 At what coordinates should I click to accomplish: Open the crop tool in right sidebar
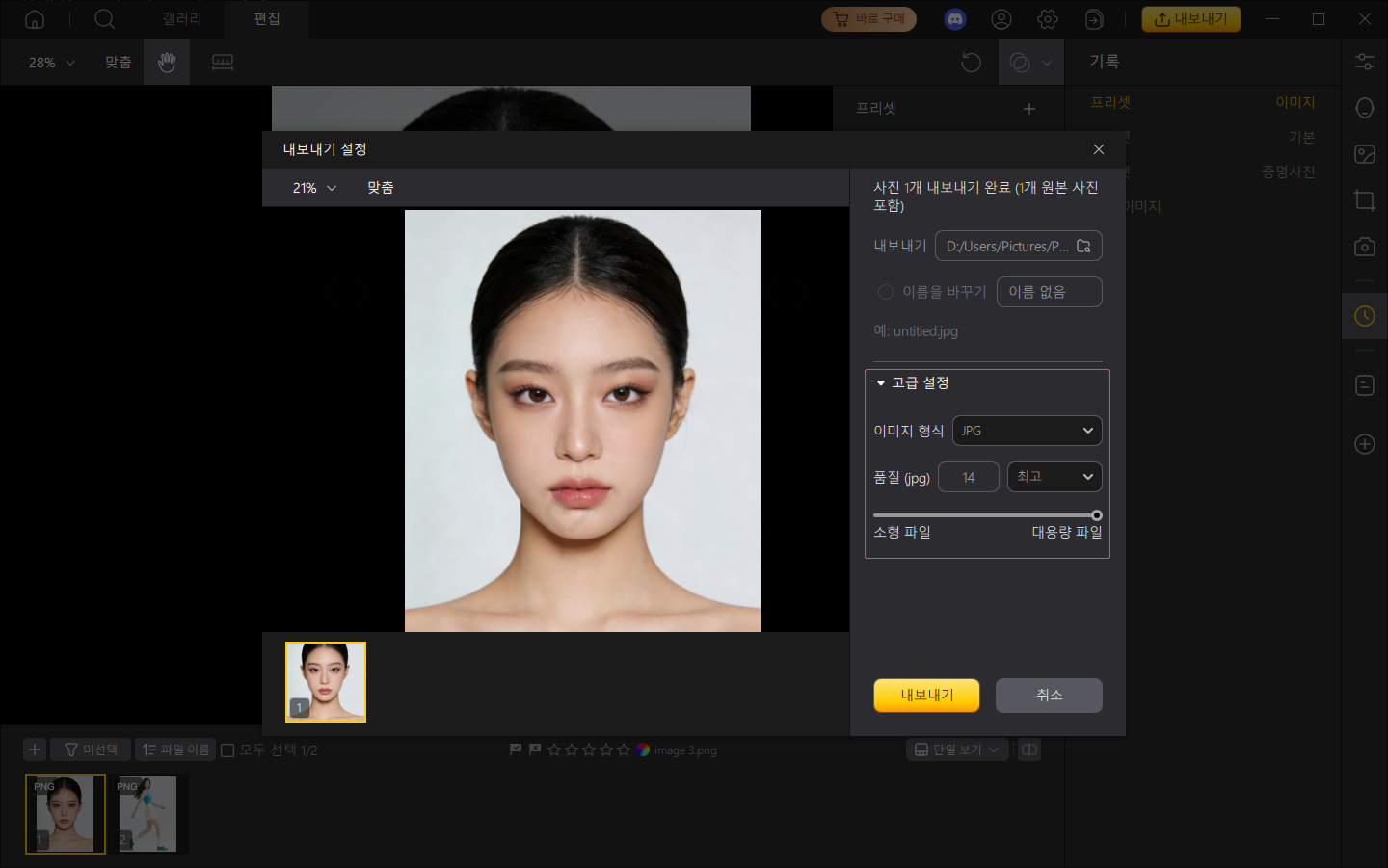pos(1364,200)
